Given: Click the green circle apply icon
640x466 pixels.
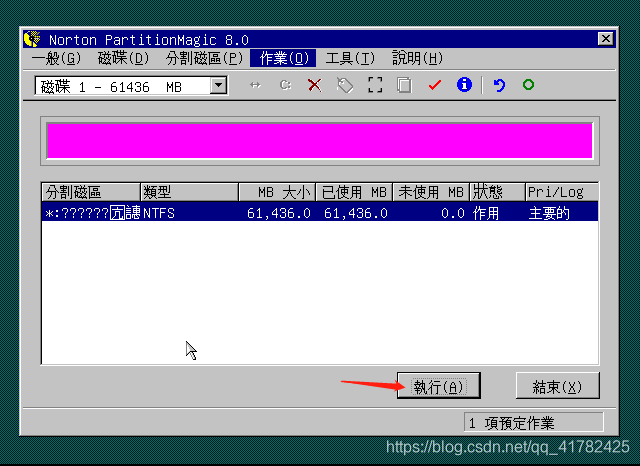Looking at the screenshot, I should (528, 85).
